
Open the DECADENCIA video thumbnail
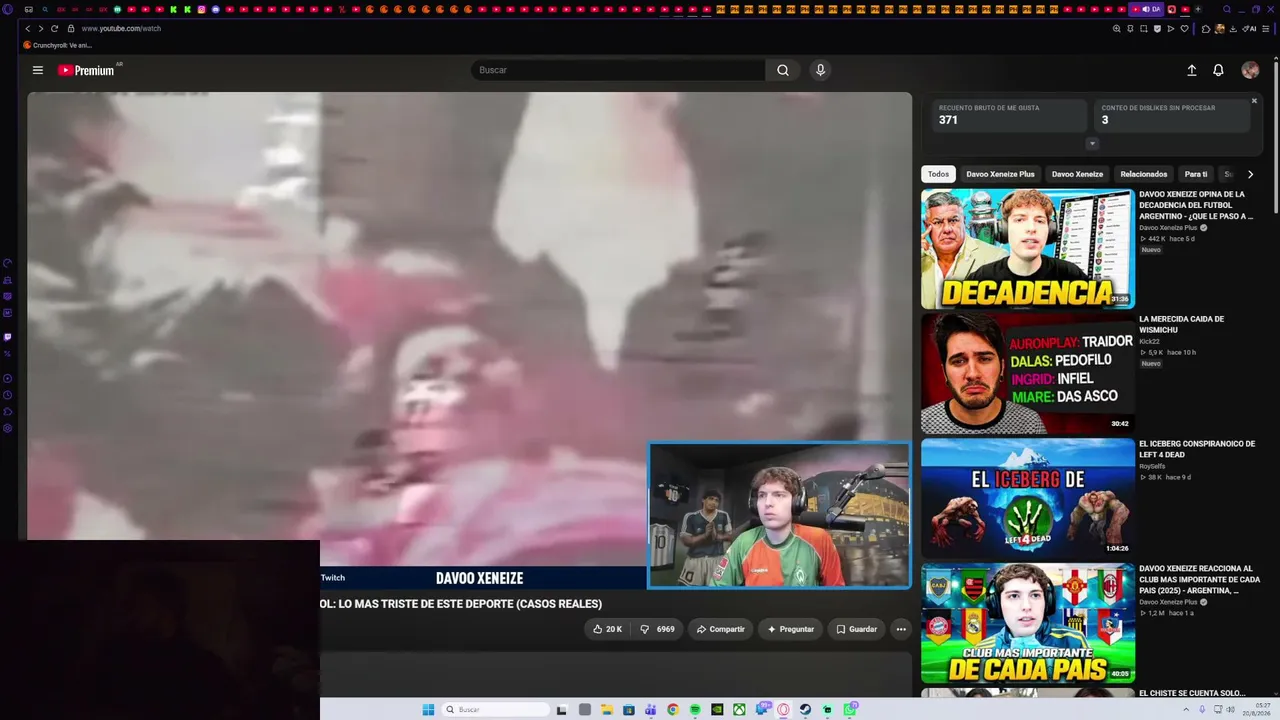coord(1027,249)
